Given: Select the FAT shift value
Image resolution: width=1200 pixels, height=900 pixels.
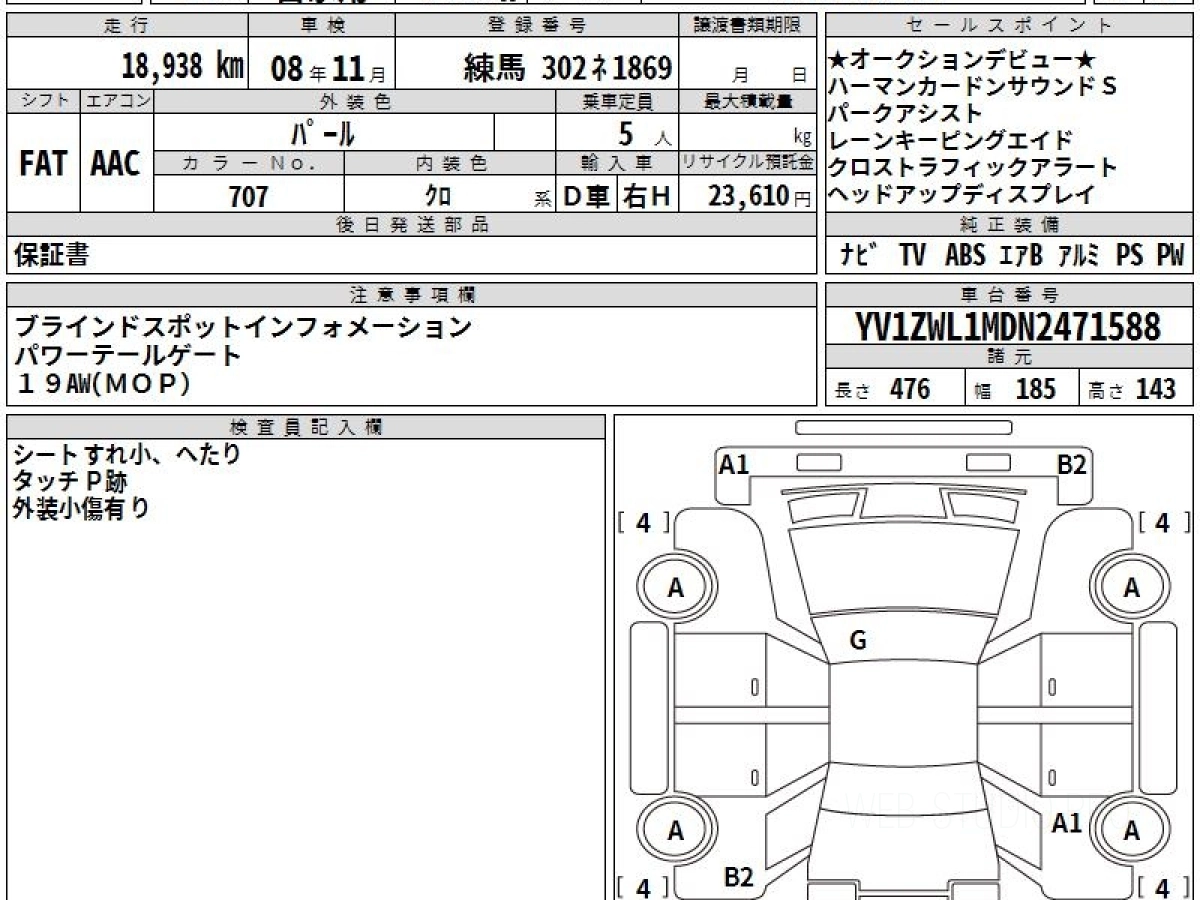Looking at the screenshot, I should click(43, 164).
